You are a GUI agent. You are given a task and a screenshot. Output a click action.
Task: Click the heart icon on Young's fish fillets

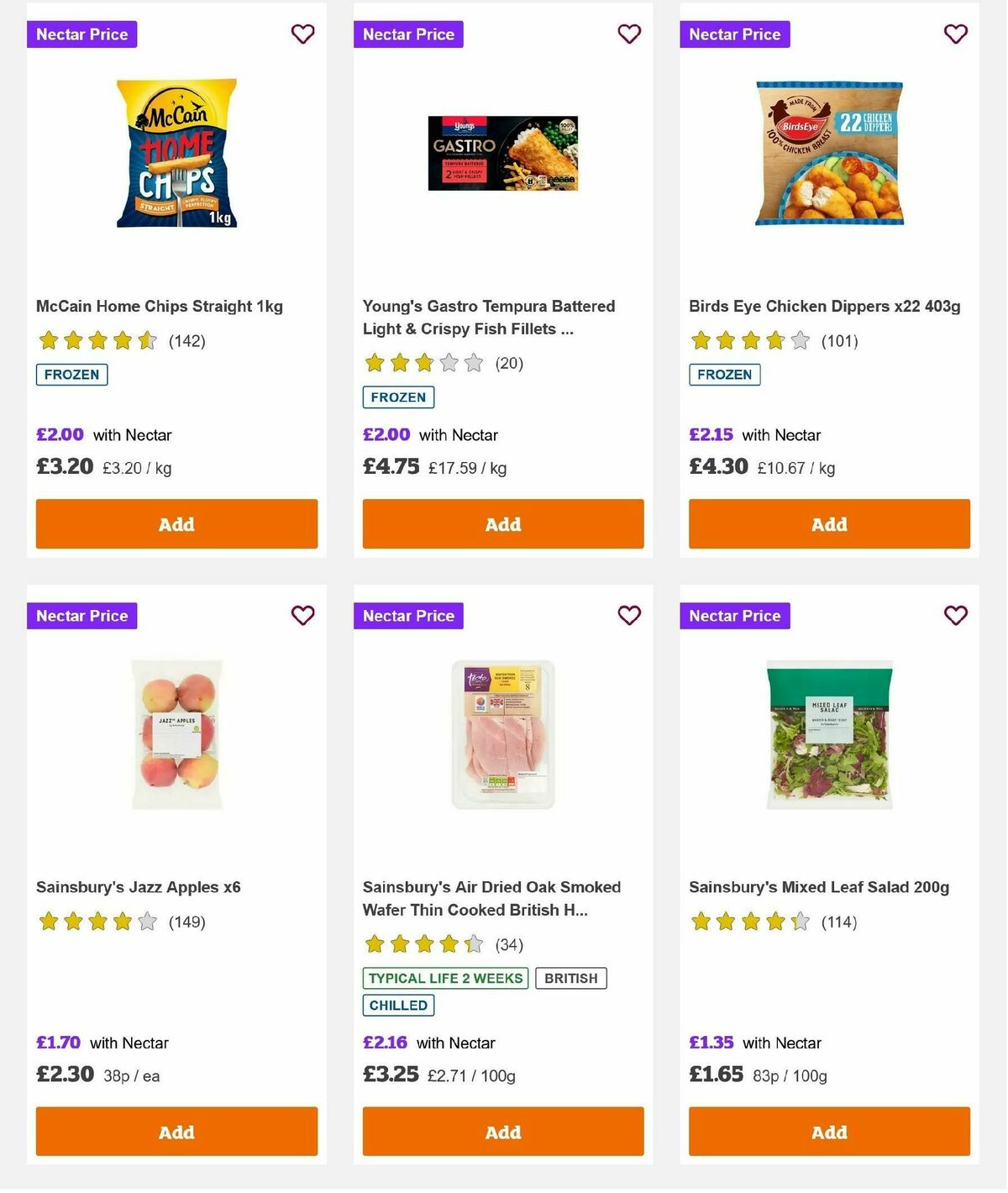coord(629,34)
